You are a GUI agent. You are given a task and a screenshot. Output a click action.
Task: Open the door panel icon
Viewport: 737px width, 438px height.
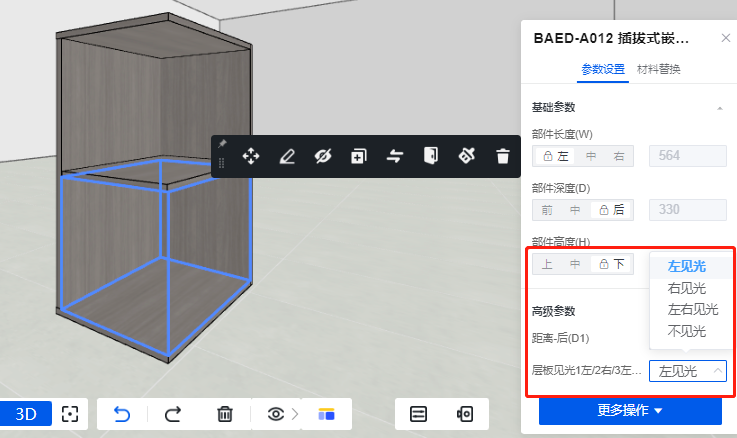pos(431,156)
